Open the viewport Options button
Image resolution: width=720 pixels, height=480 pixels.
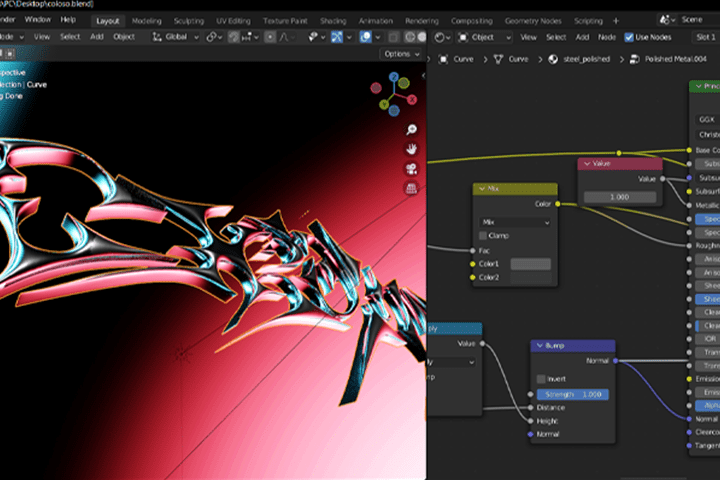(402, 54)
